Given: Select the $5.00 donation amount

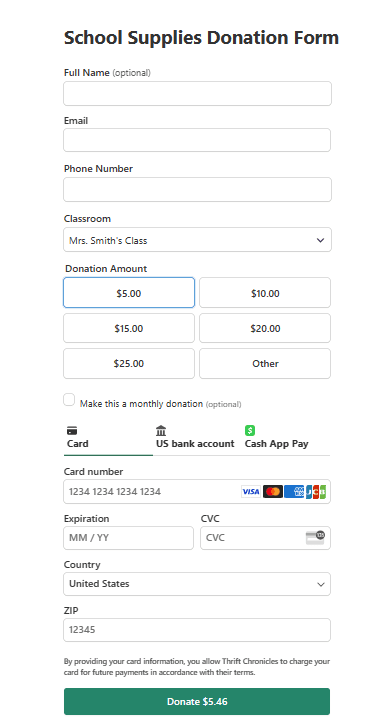Looking at the screenshot, I should pyautogui.click(x=129, y=293).
